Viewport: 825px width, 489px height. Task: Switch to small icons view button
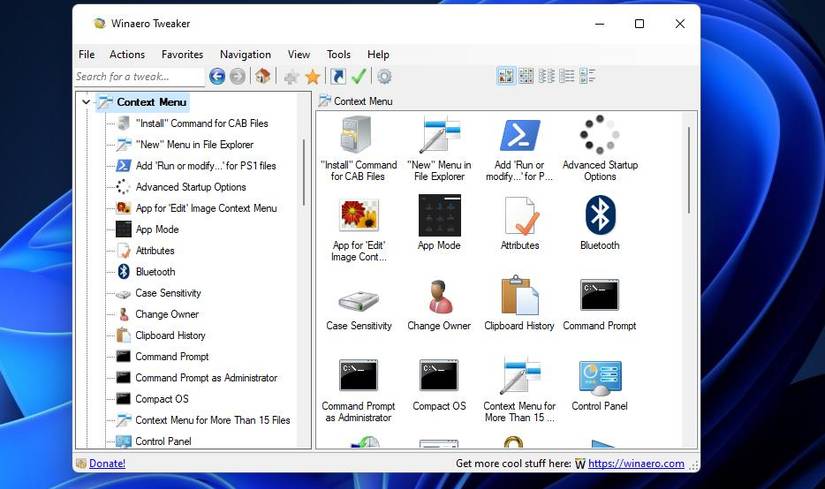point(526,76)
